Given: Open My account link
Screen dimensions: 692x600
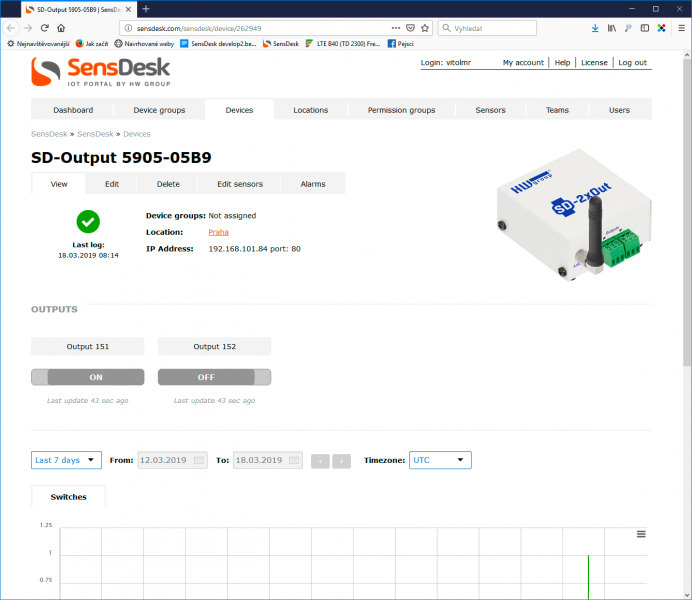Looking at the screenshot, I should click(523, 63).
